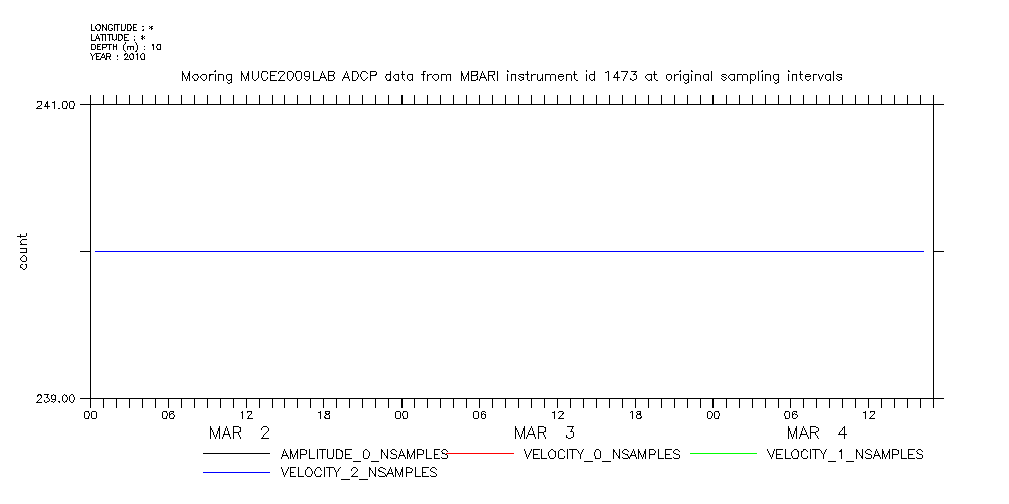The height and width of the screenshot is (504, 1009).
Task: Click the AMPLITUDE_0_NSAMPLES legend label
Action: tap(364, 454)
